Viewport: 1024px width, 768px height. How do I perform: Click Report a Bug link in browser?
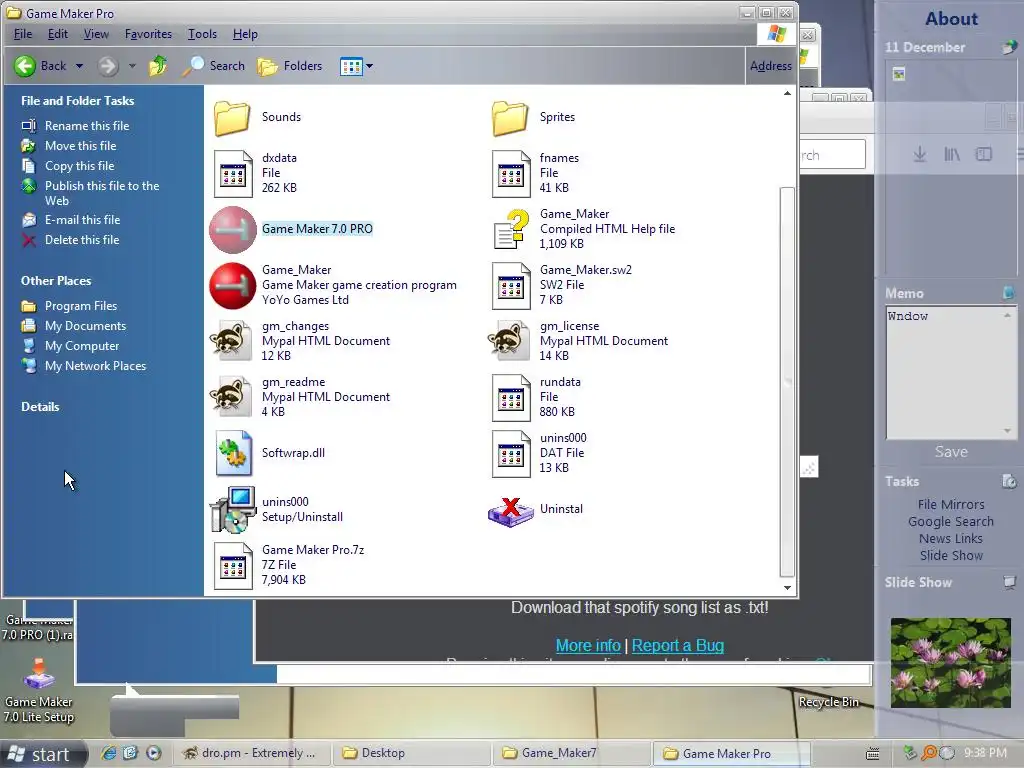678,646
